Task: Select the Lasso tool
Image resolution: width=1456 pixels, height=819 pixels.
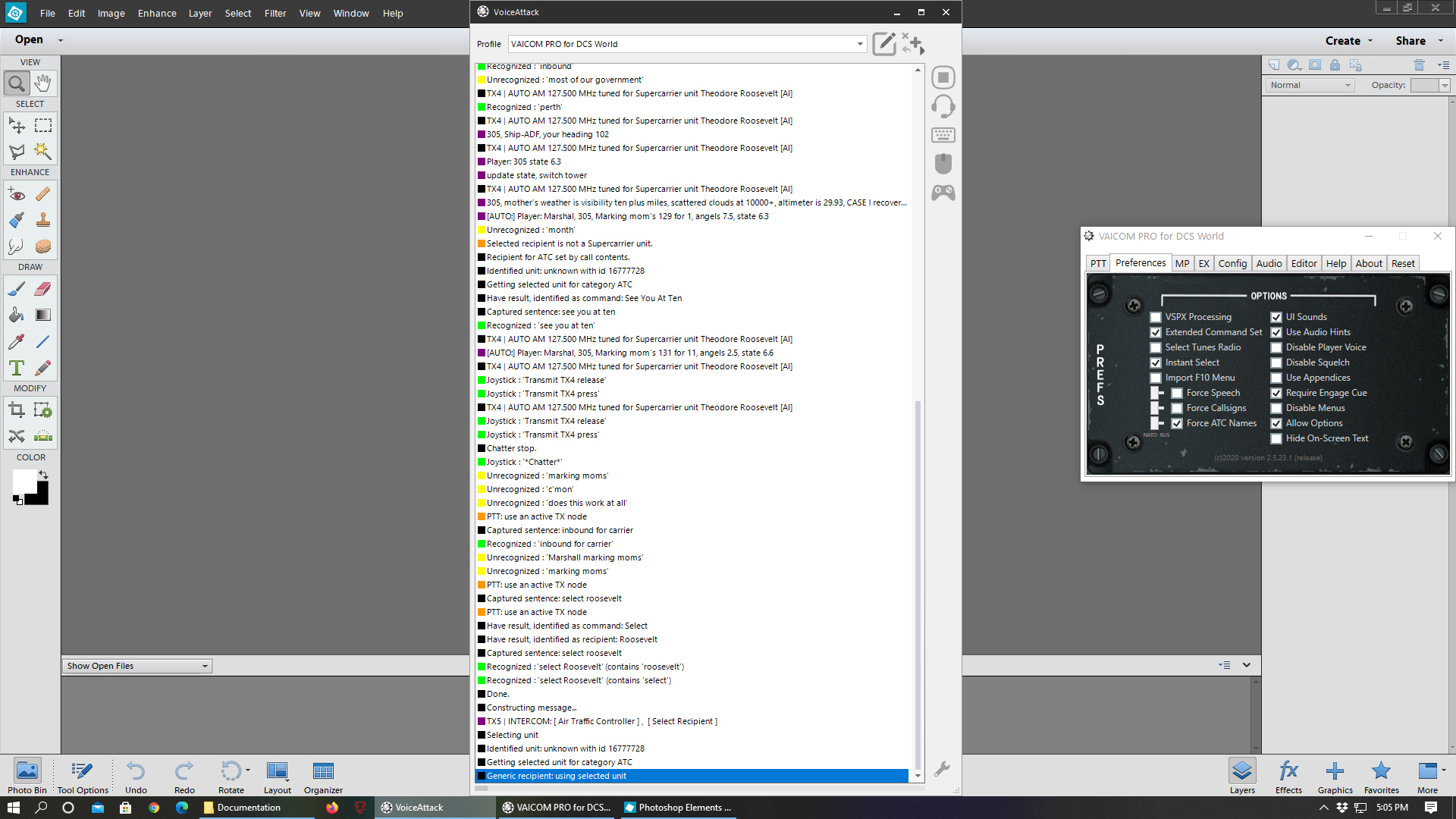Action: 17,152
